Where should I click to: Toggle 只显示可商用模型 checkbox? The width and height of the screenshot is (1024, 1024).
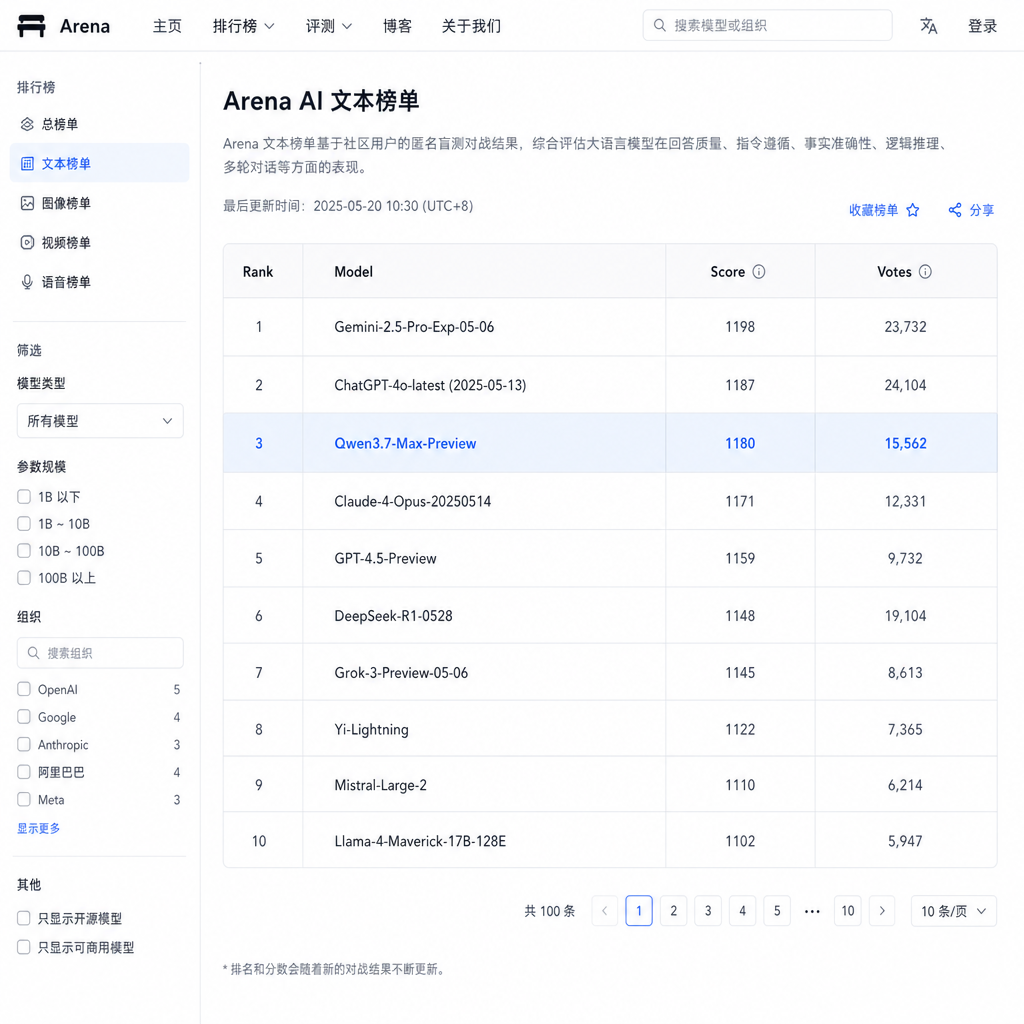tap(24, 947)
